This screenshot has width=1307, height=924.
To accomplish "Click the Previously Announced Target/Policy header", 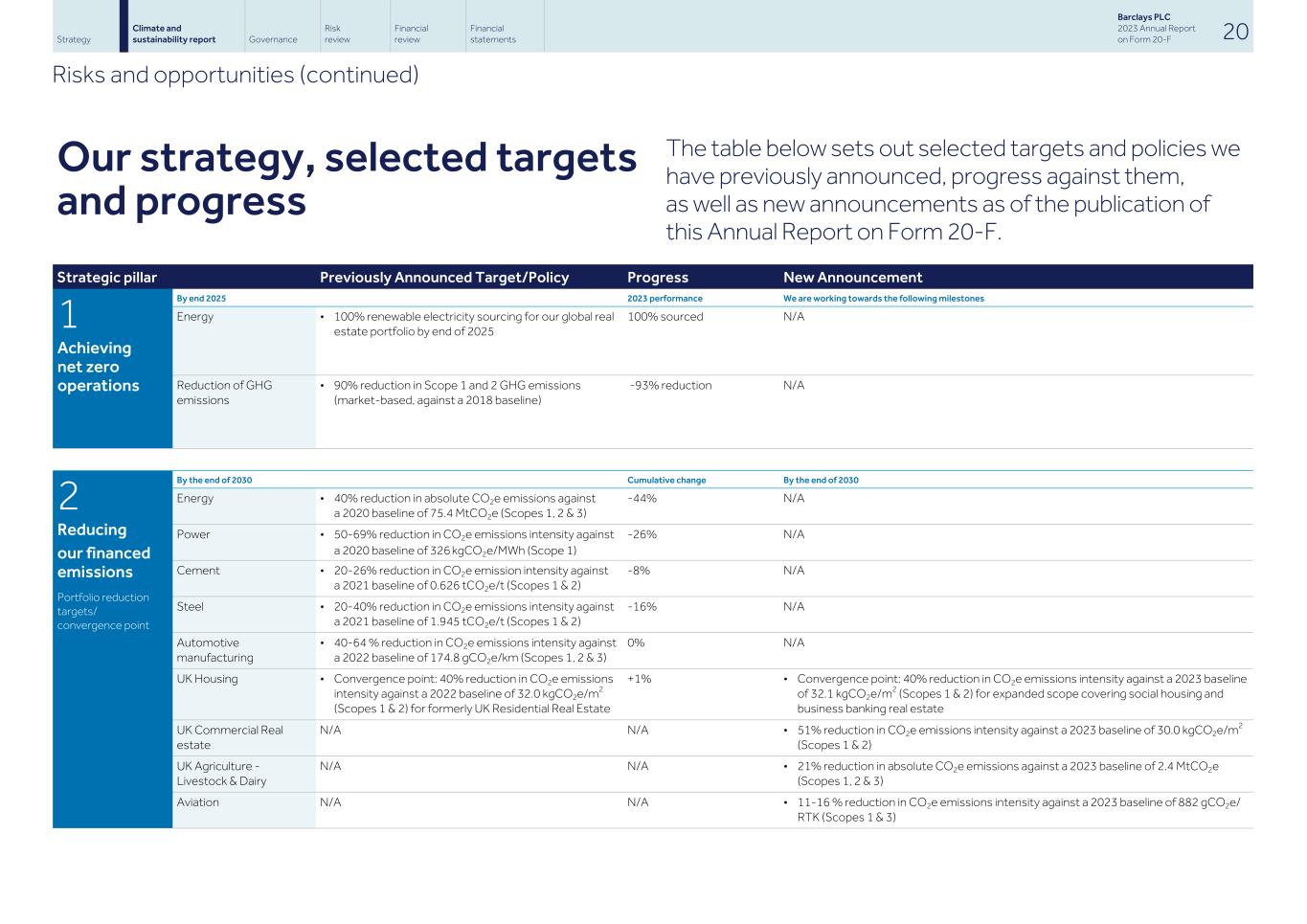I will click(x=444, y=277).
